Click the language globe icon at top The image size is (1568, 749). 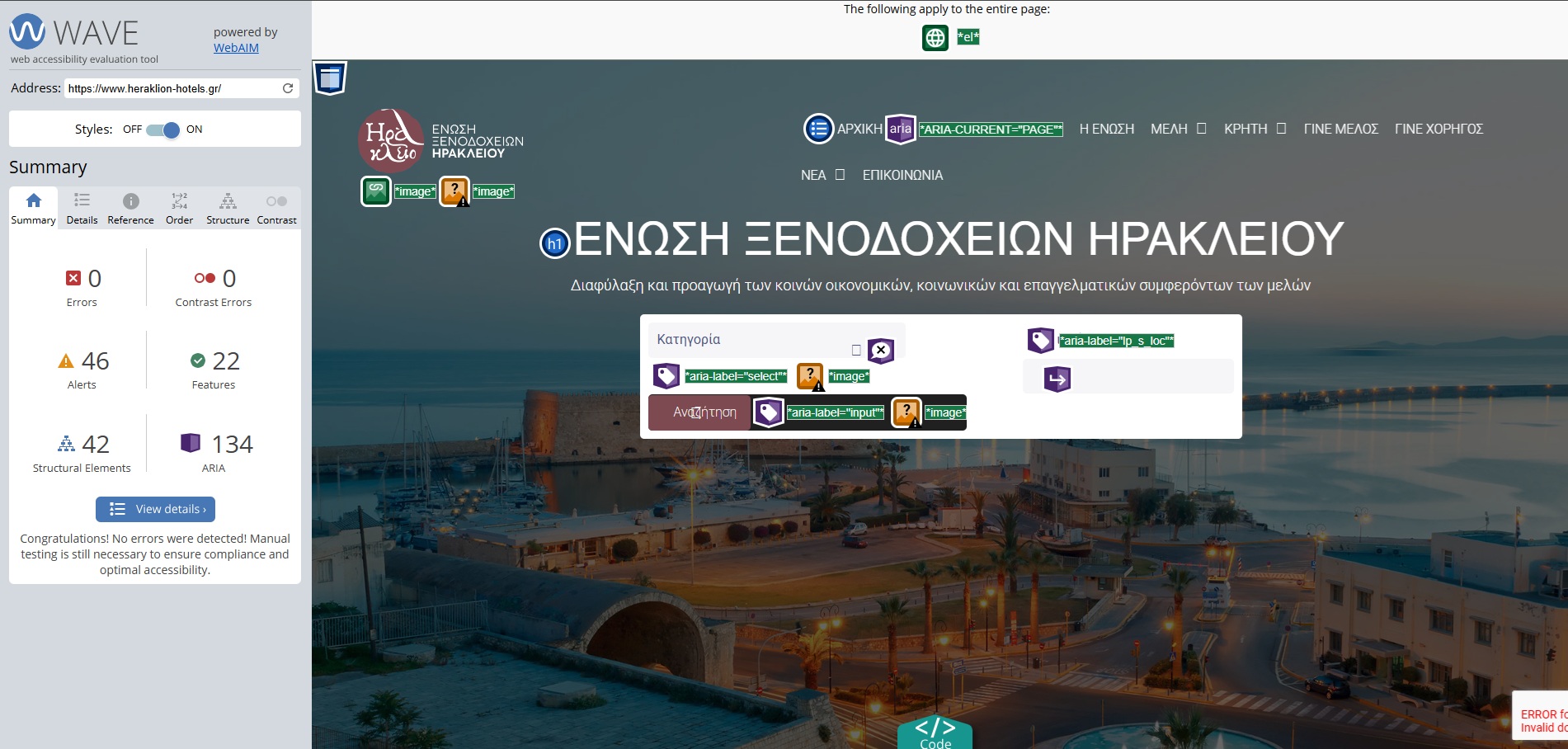[x=935, y=38]
